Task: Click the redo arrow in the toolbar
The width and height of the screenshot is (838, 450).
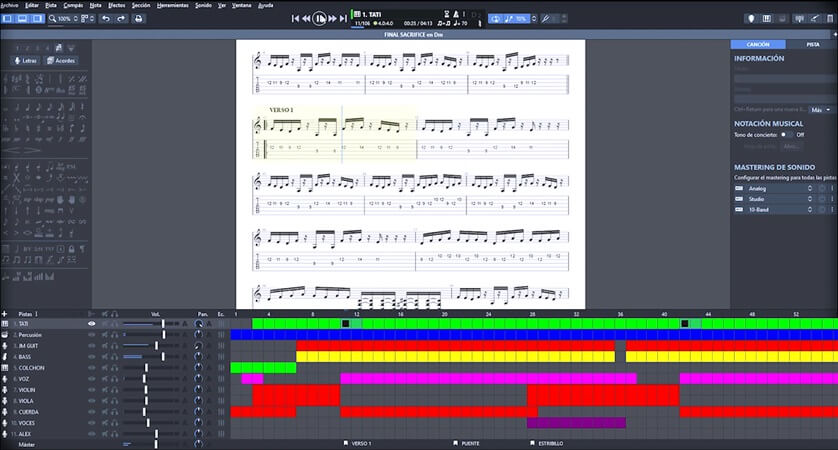Action: [121, 19]
